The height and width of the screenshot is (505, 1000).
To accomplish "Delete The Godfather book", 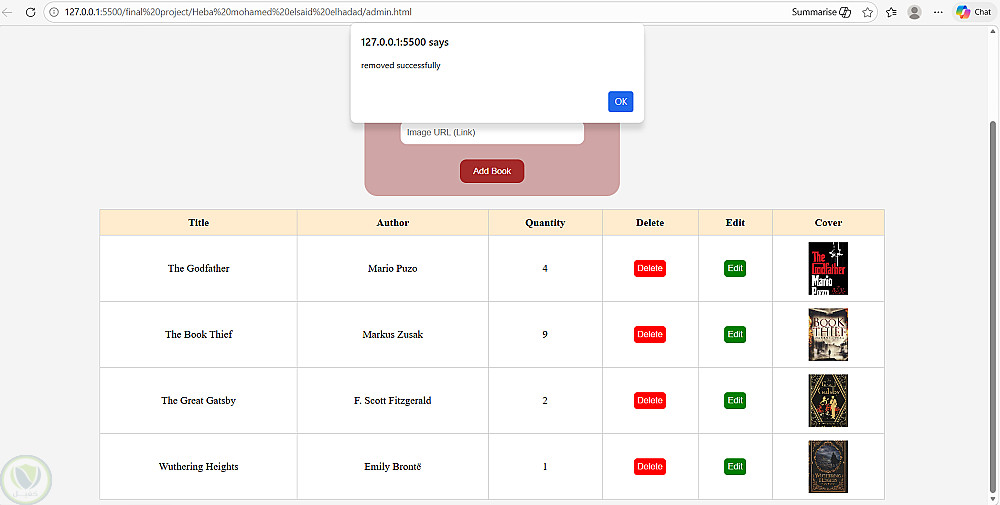I will (650, 268).
